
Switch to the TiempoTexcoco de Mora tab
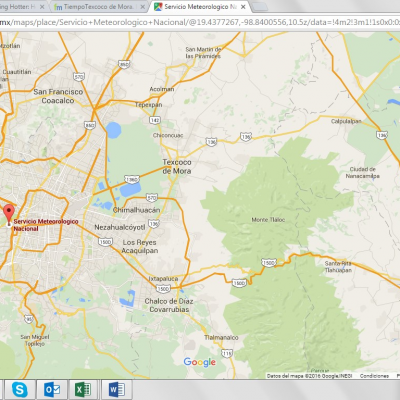[x=99, y=7]
